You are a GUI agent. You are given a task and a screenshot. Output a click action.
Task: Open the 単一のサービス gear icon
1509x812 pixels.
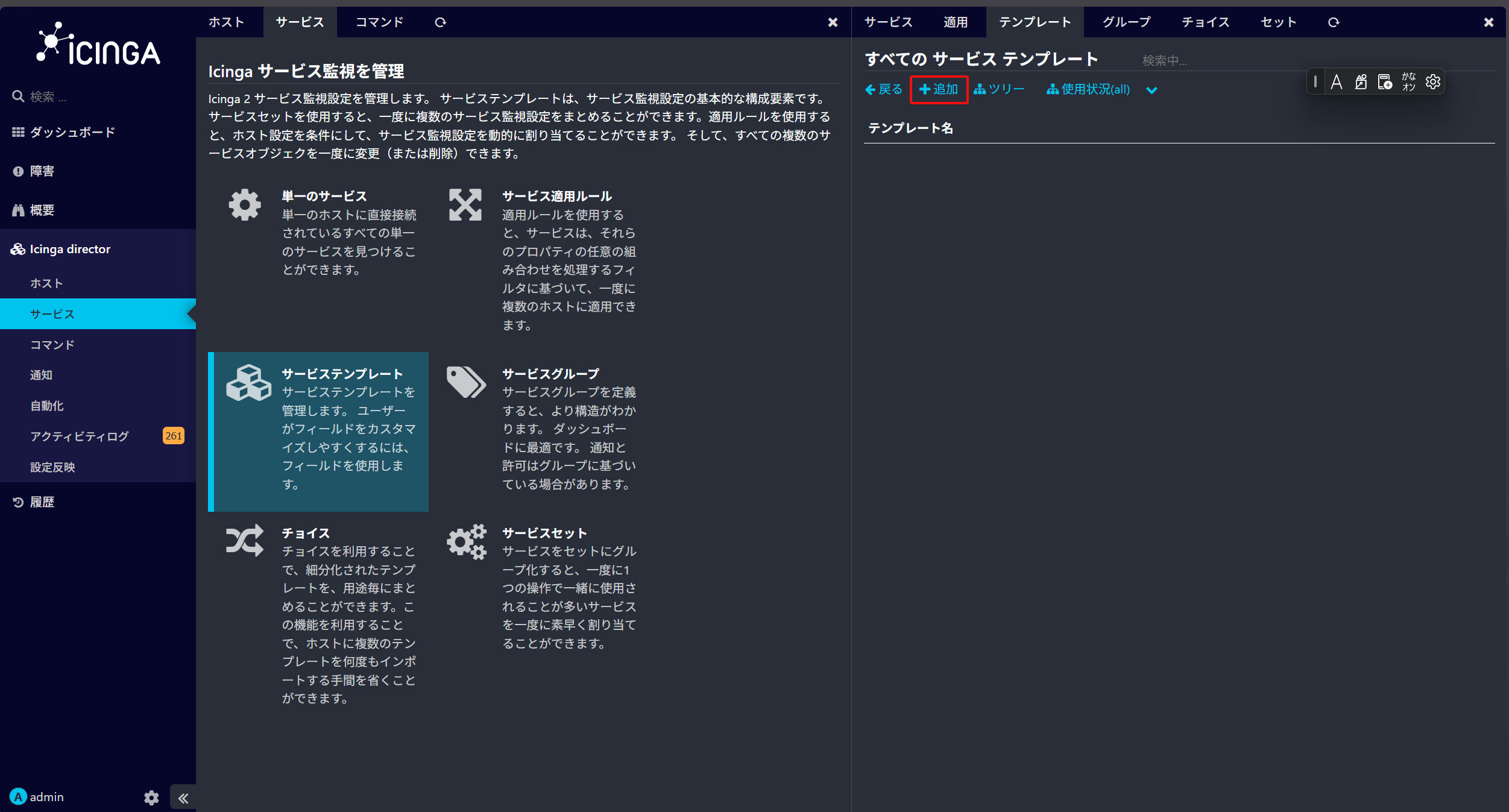pos(245,205)
